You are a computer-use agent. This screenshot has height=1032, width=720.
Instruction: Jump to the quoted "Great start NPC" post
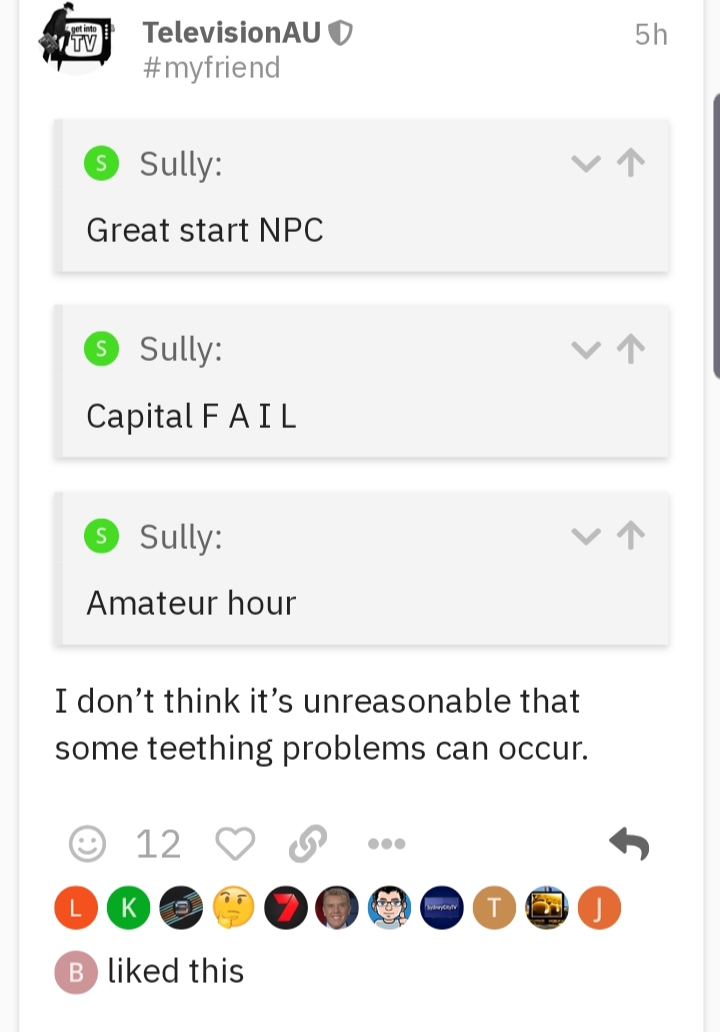[x=631, y=163]
